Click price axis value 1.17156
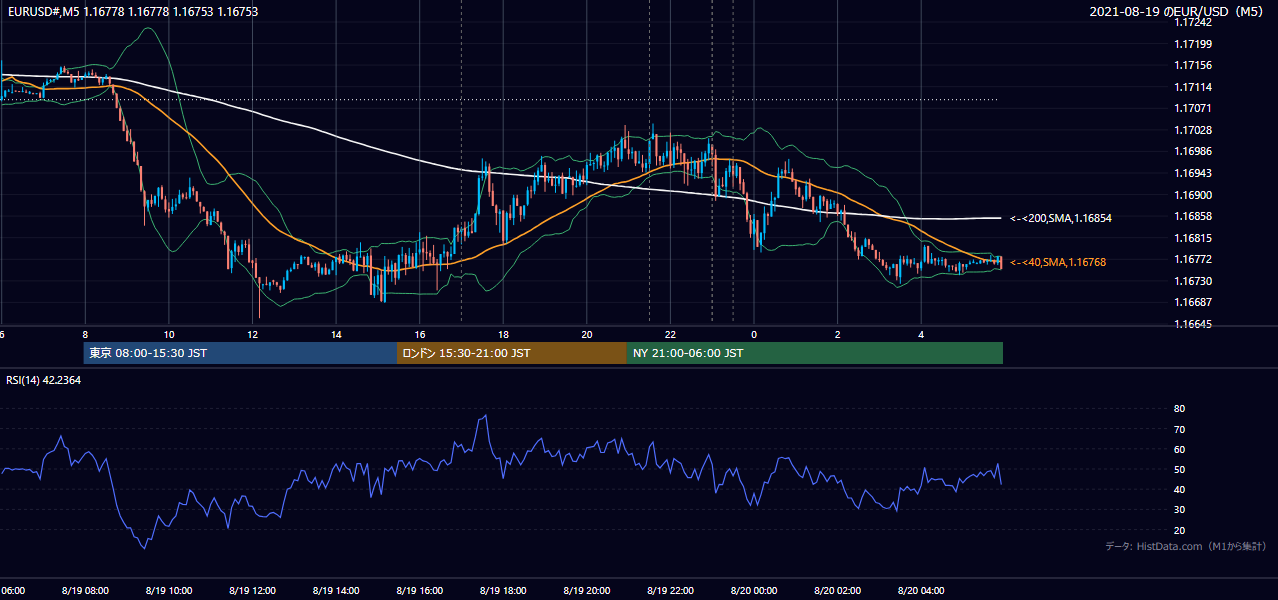Image resolution: width=1278 pixels, height=600 pixels. click(x=1192, y=66)
